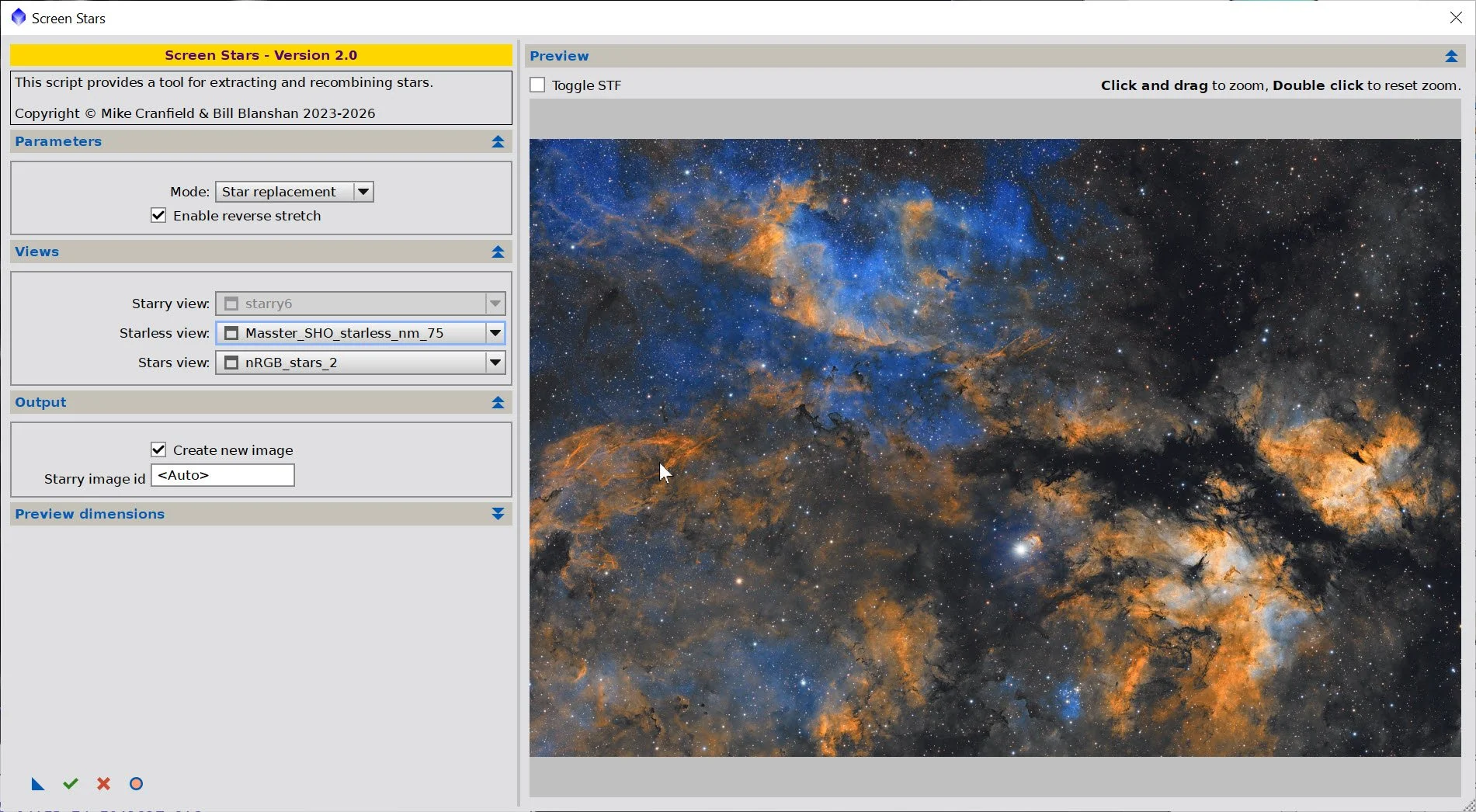Viewport: 1476px width, 812px height.
Task: Click the Masster_SHO_starless_nm_75 text
Action: pyautogui.click(x=345, y=333)
